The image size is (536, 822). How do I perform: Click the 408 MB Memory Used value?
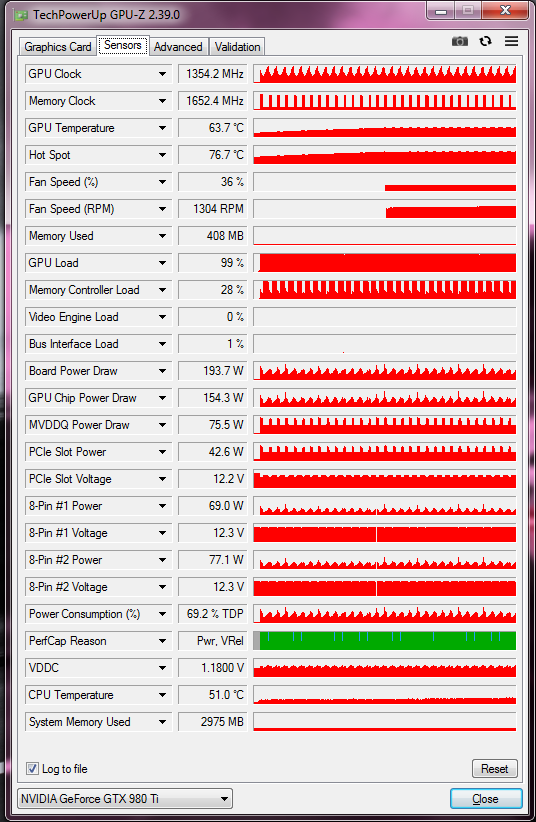[212, 236]
